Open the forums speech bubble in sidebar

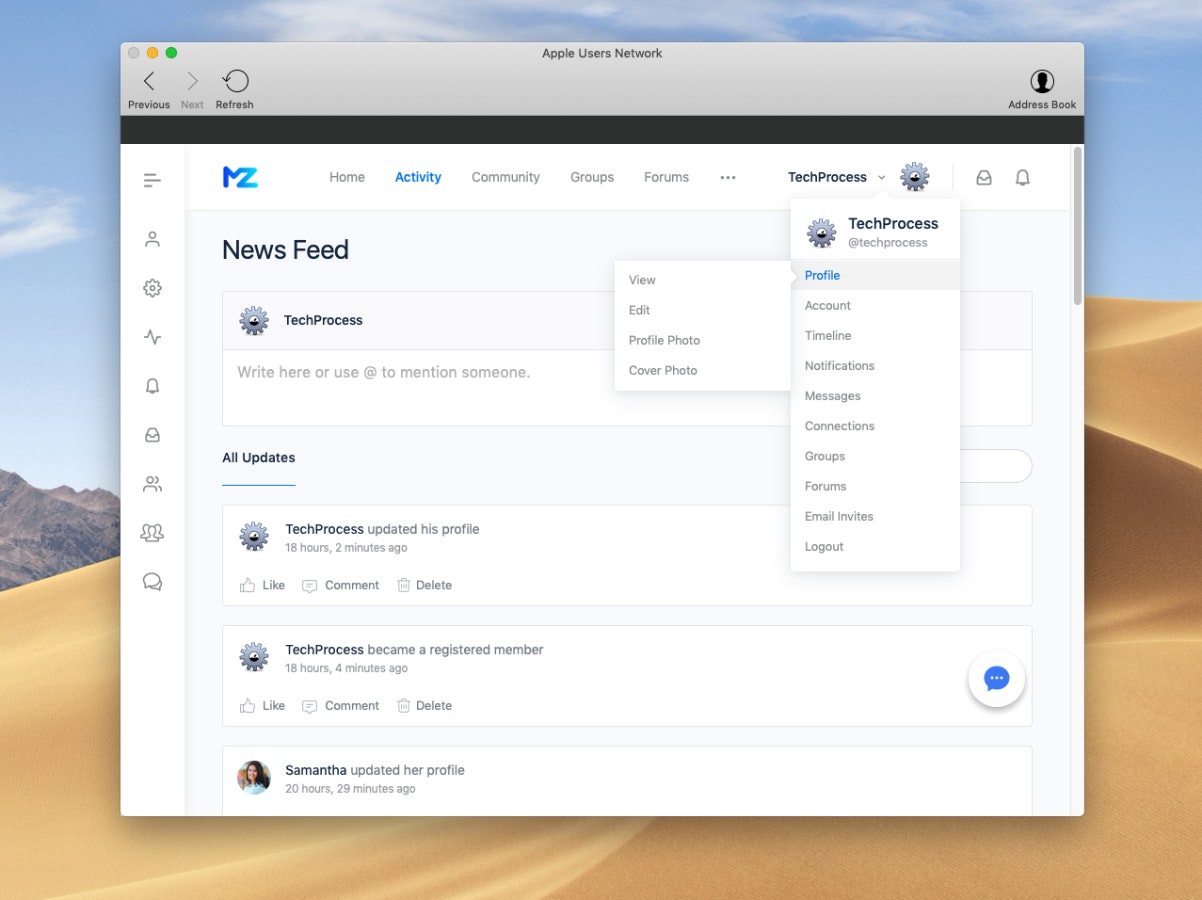[152, 582]
